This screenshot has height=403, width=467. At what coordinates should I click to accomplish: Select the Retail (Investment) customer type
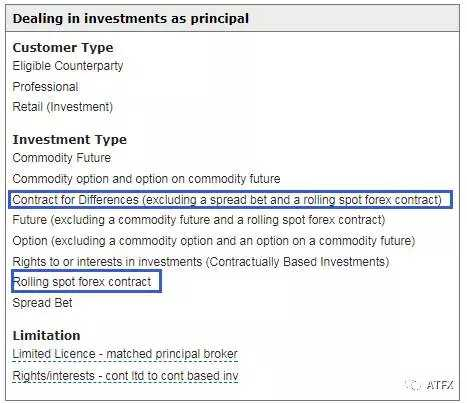click(x=63, y=107)
